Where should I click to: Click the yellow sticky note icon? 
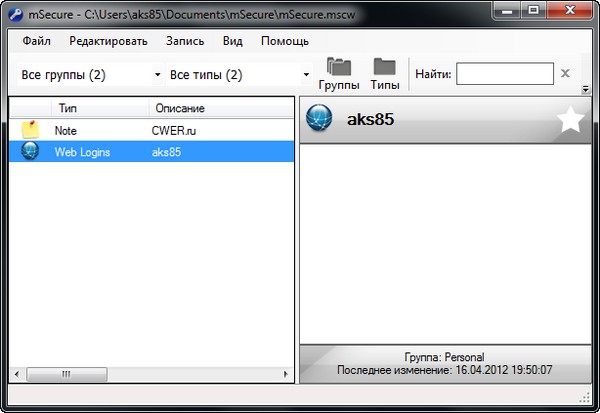pos(30,130)
